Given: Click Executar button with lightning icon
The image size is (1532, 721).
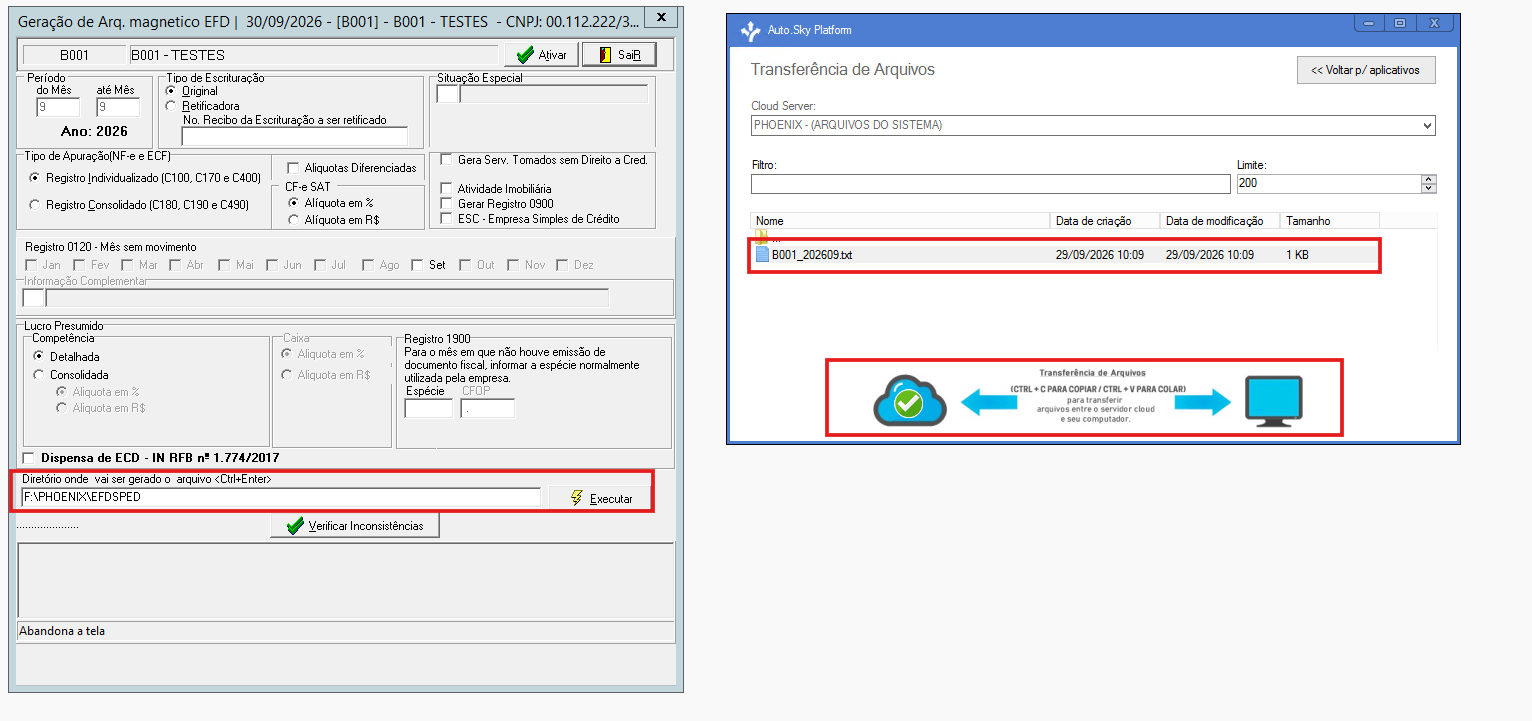Looking at the screenshot, I should pyautogui.click(x=600, y=498).
